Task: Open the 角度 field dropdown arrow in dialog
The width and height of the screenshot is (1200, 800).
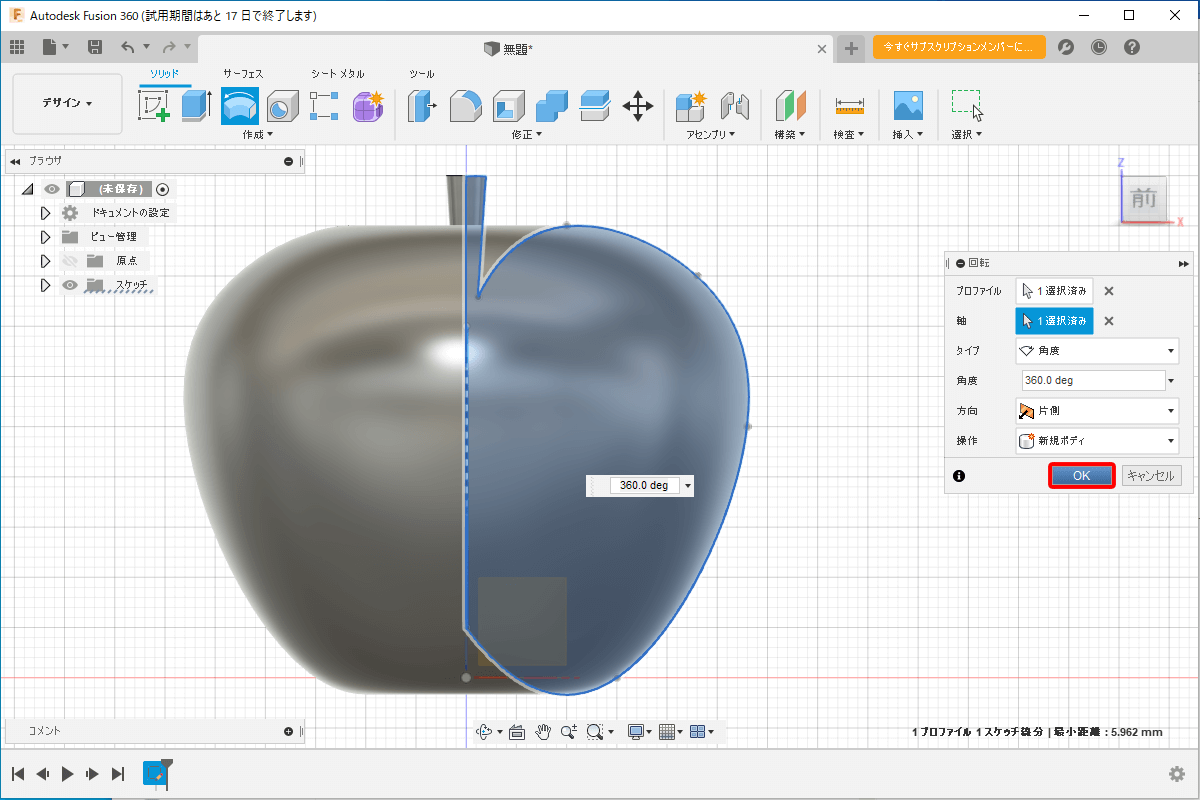Action: 1173,381
